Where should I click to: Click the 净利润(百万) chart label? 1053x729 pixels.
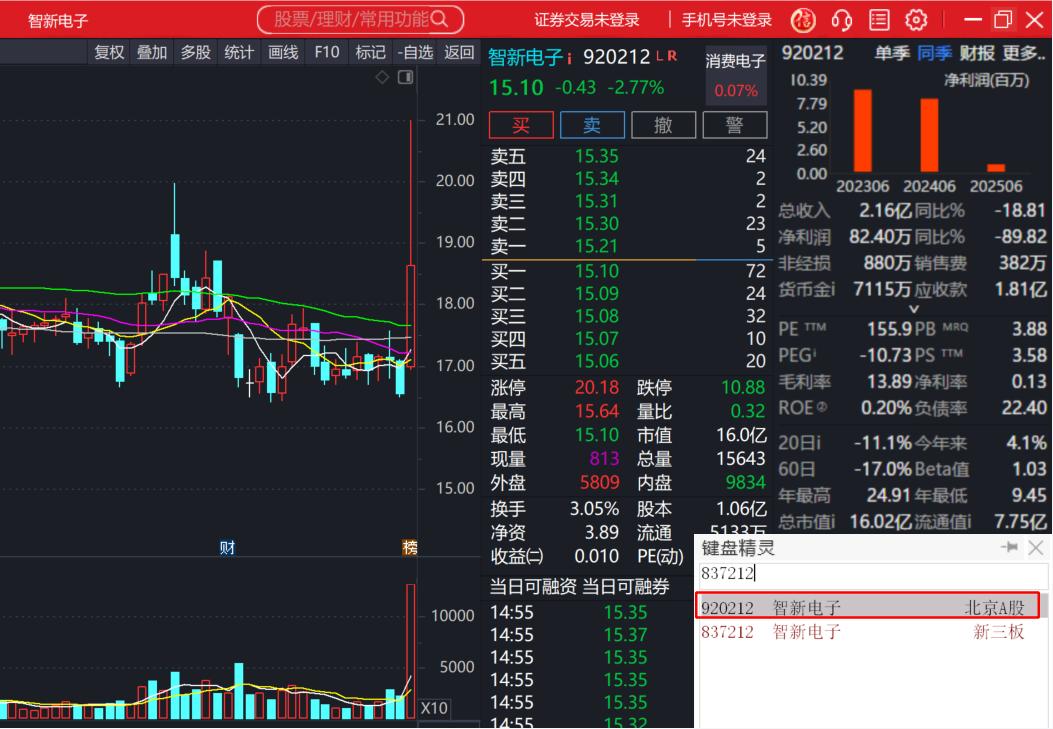[x=987, y=81]
